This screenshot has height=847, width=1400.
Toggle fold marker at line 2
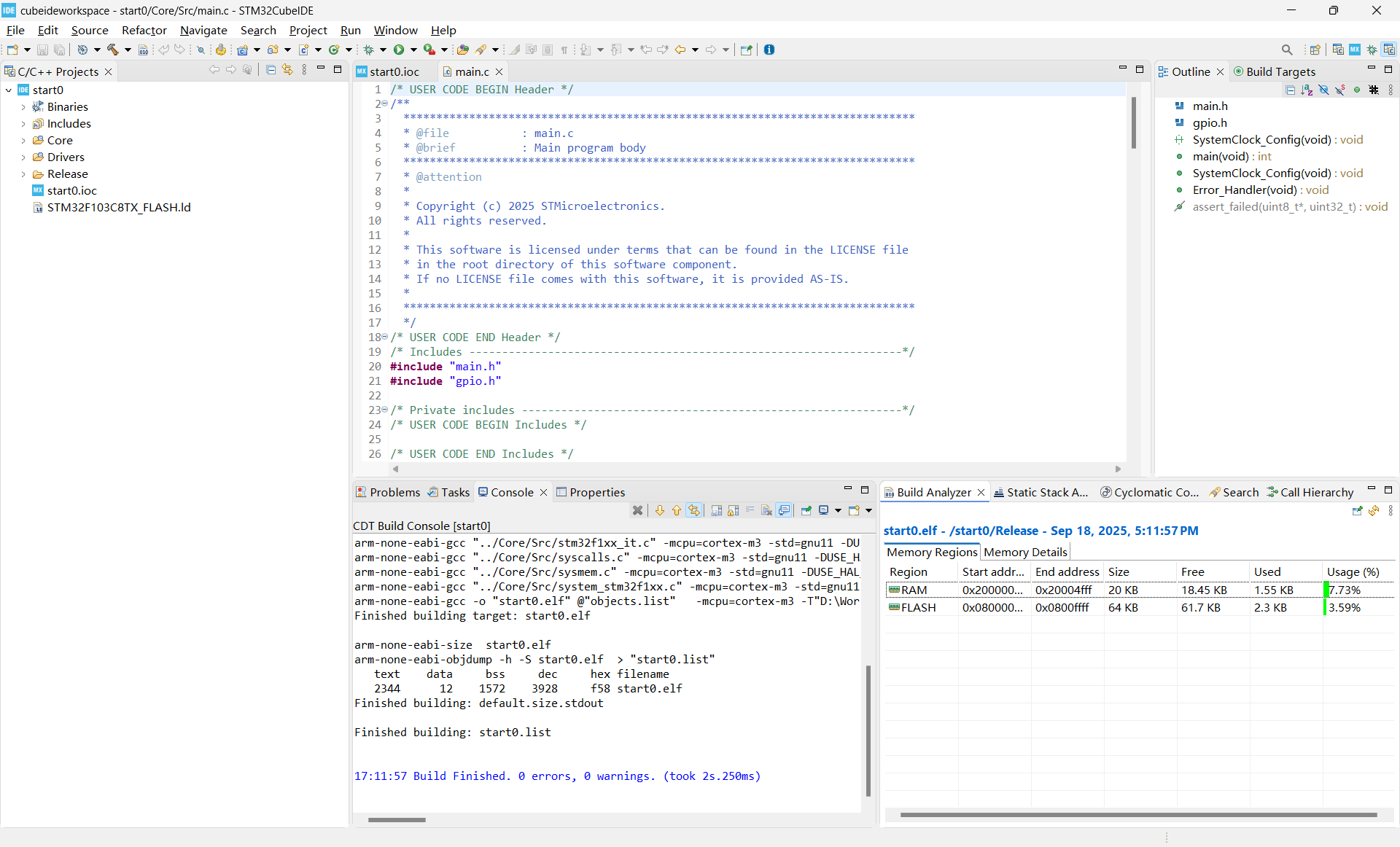(x=385, y=104)
